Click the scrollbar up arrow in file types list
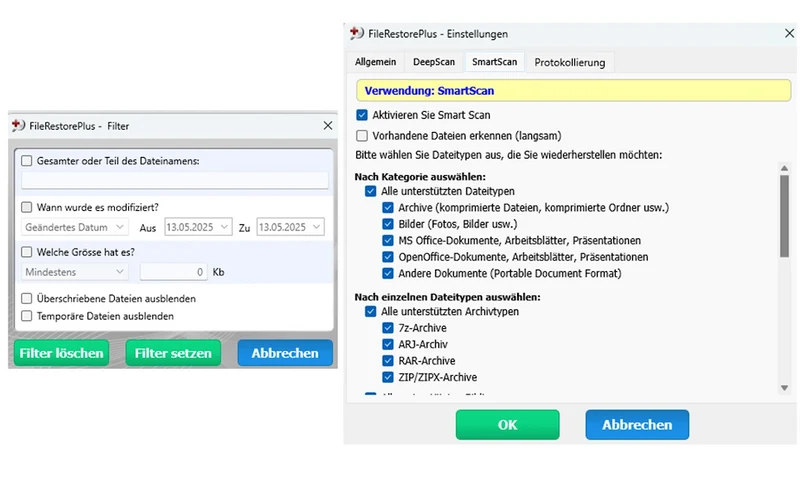The width and height of the screenshot is (800, 479). tap(784, 168)
